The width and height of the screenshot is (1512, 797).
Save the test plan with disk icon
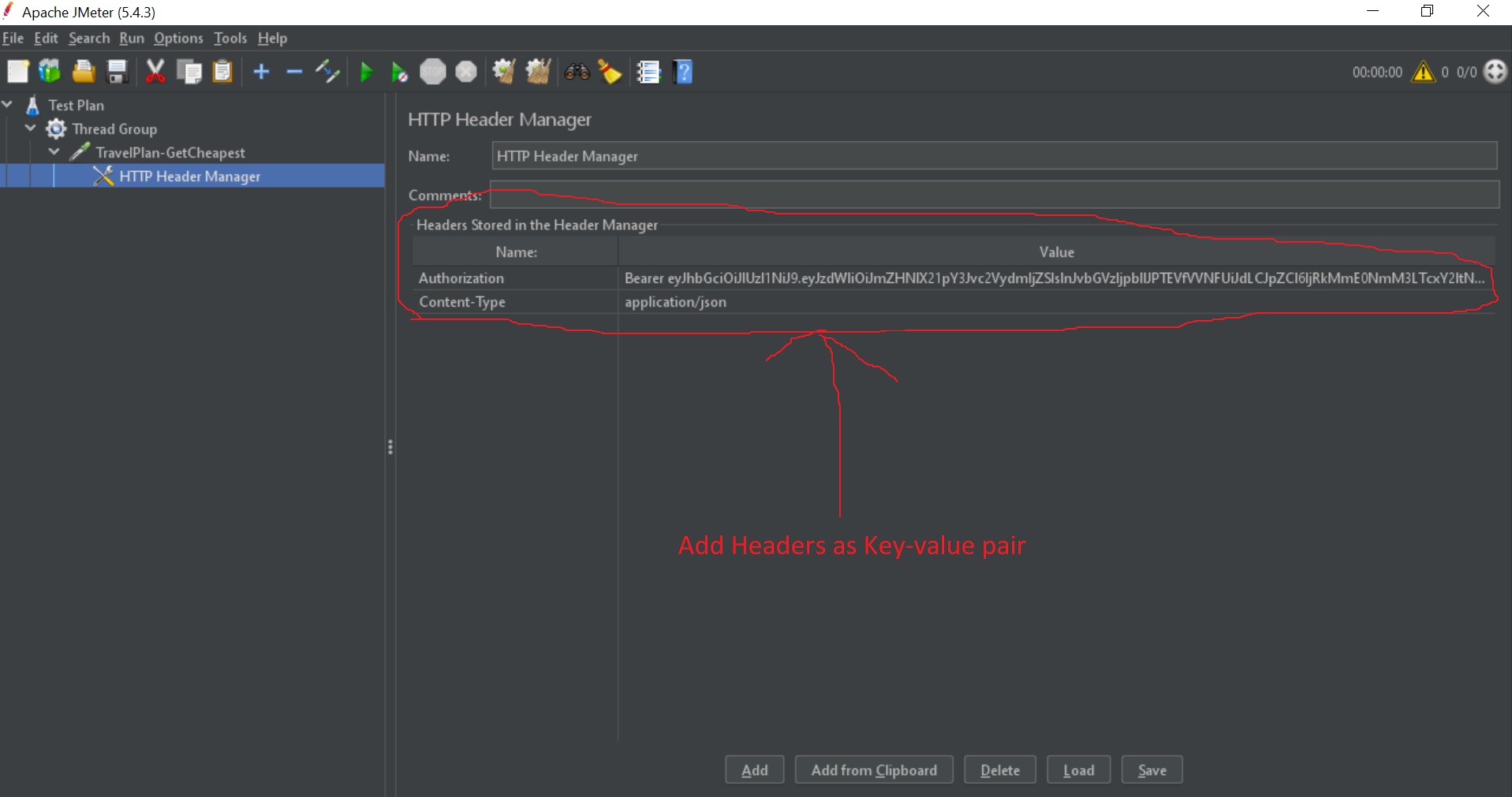(x=118, y=72)
